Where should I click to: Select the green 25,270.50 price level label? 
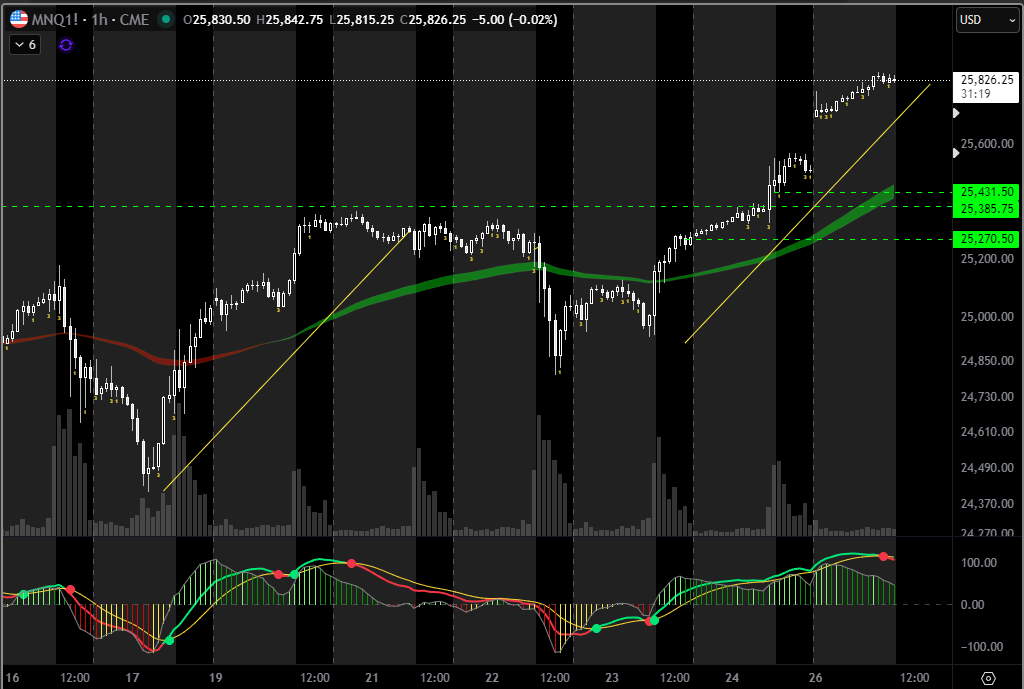pyautogui.click(x=986, y=239)
